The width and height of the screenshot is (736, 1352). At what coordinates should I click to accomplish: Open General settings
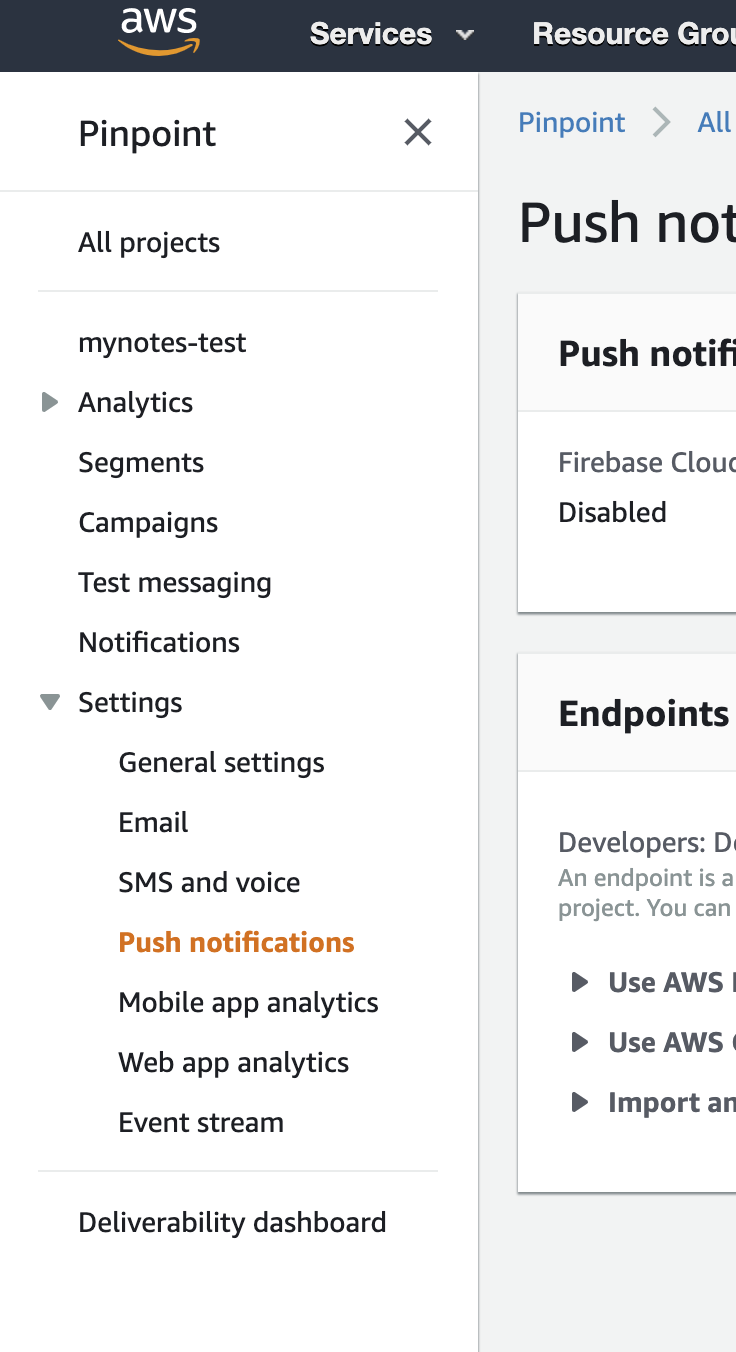tap(221, 762)
